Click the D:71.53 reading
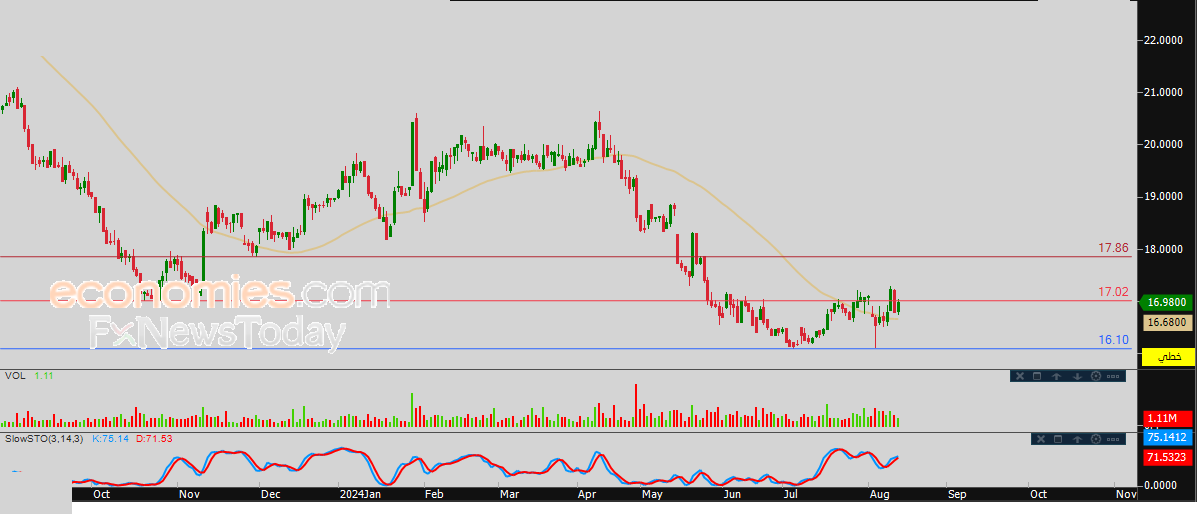The width and height of the screenshot is (1197, 514). [153, 438]
